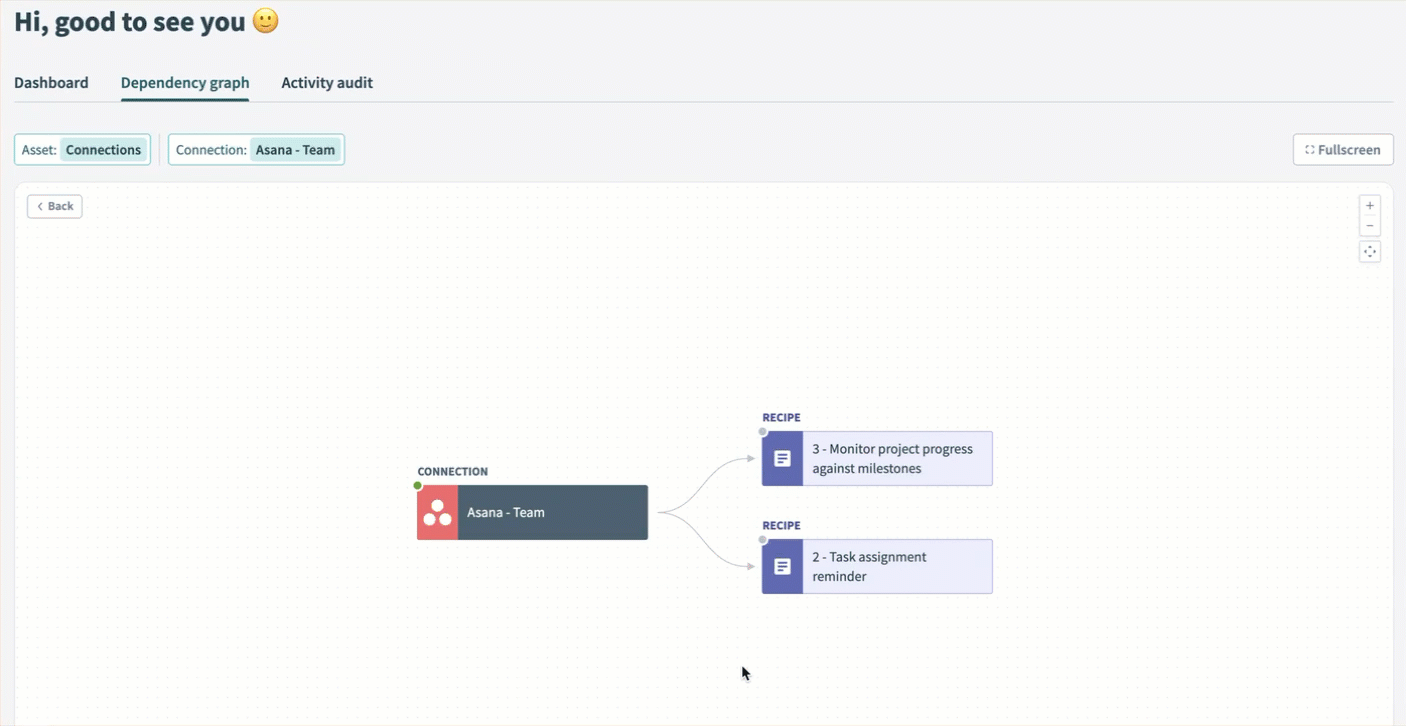The height and width of the screenshot is (726, 1406).
Task: Click the fit-to-screen icon below the zoom controls
Action: coord(1369,251)
